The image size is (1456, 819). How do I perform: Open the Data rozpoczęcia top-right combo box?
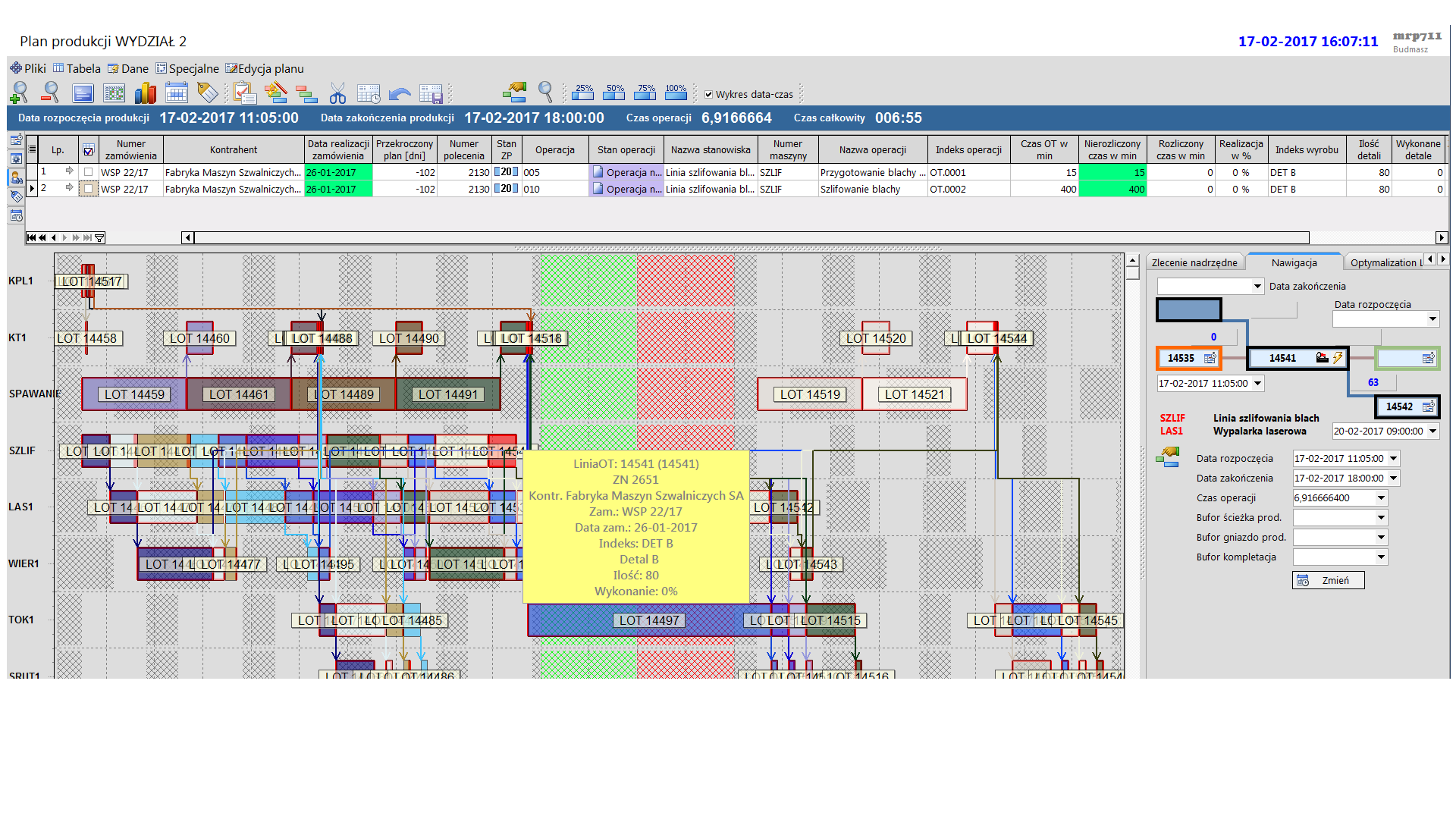pyautogui.click(x=1432, y=319)
